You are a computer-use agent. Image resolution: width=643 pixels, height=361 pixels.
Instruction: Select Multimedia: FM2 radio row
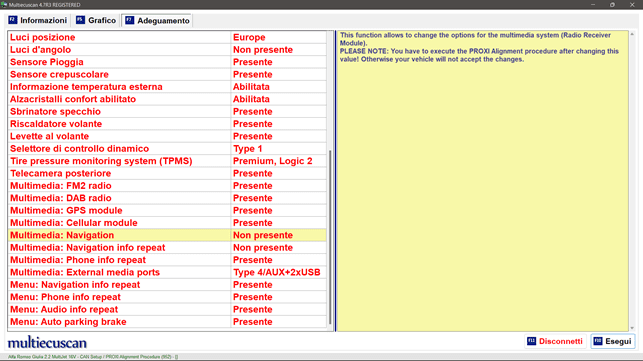pos(167,185)
